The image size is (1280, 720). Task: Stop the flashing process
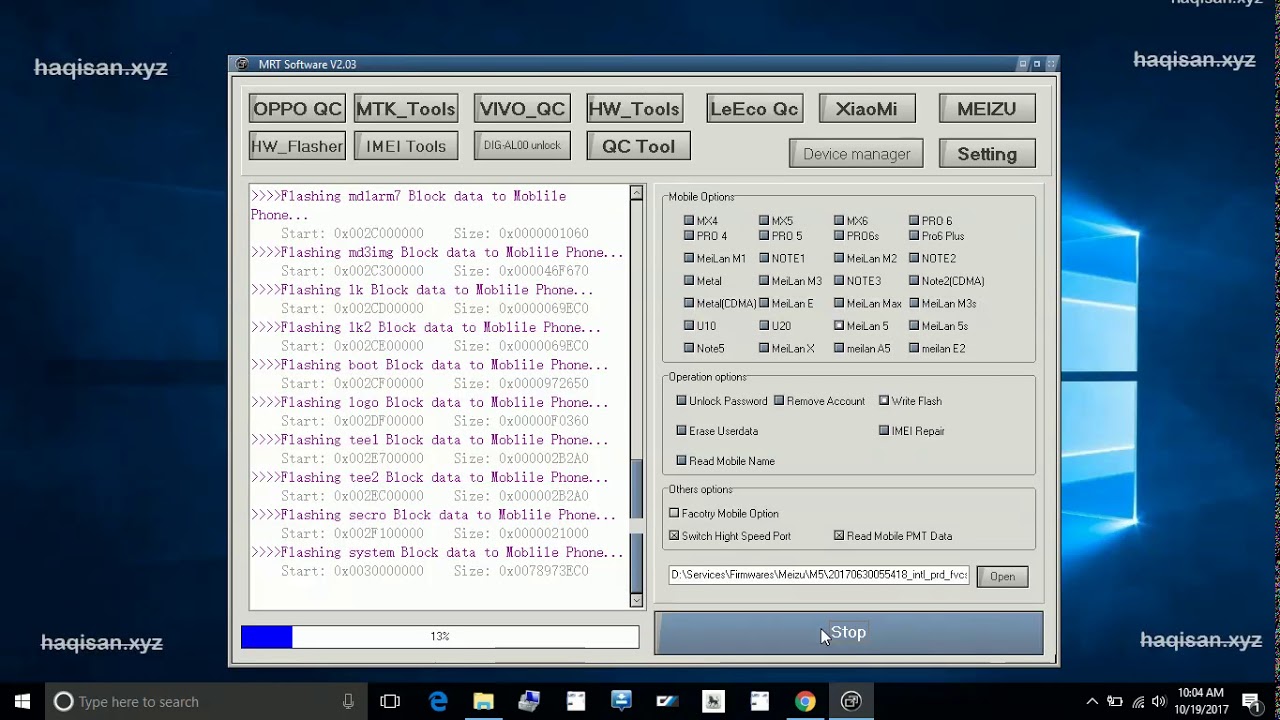(848, 633)
